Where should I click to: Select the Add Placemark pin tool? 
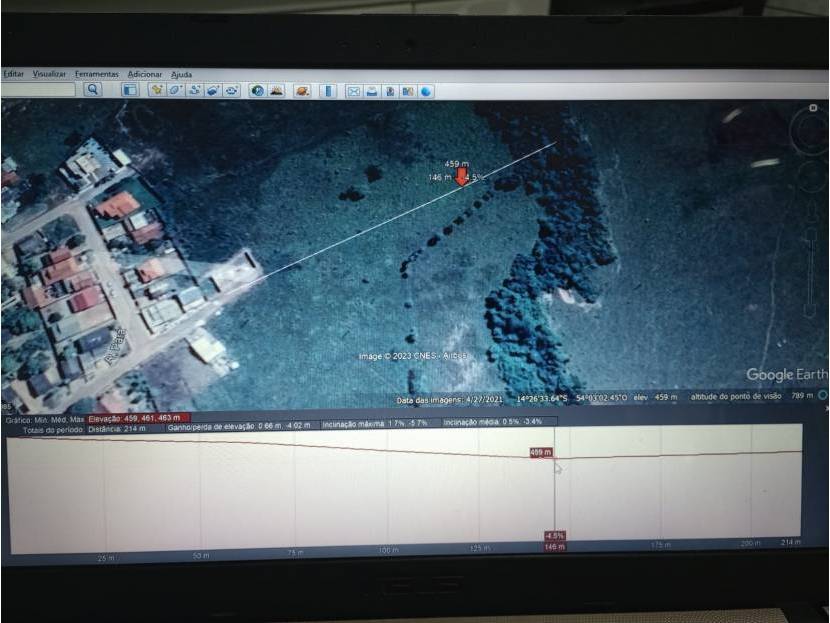tap(157, 90)
